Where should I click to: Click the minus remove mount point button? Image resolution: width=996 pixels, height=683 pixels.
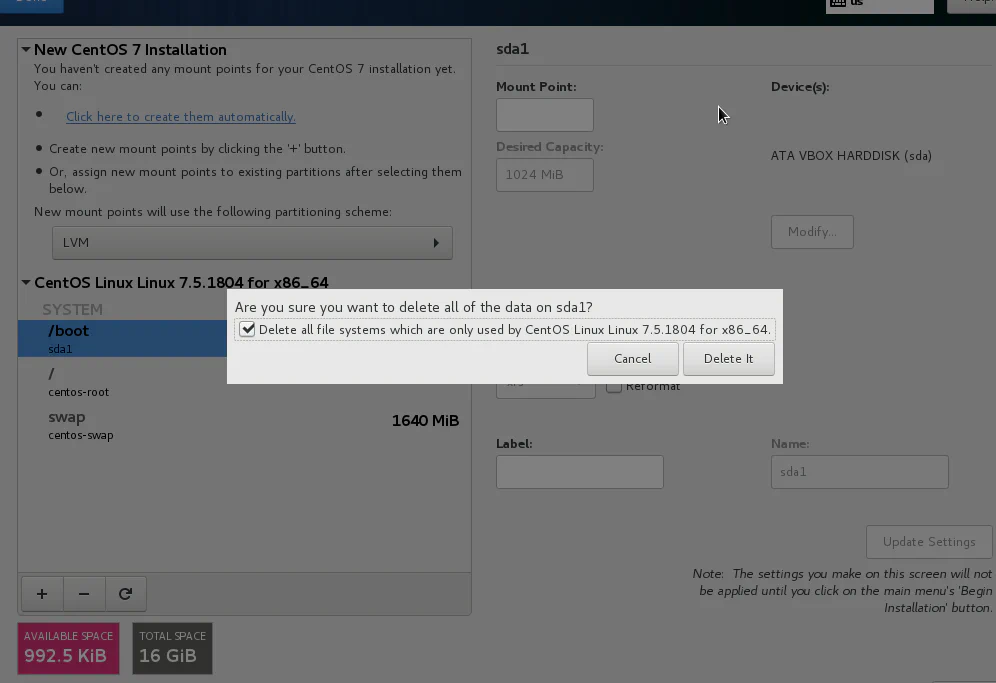click(x=84, y=593)
